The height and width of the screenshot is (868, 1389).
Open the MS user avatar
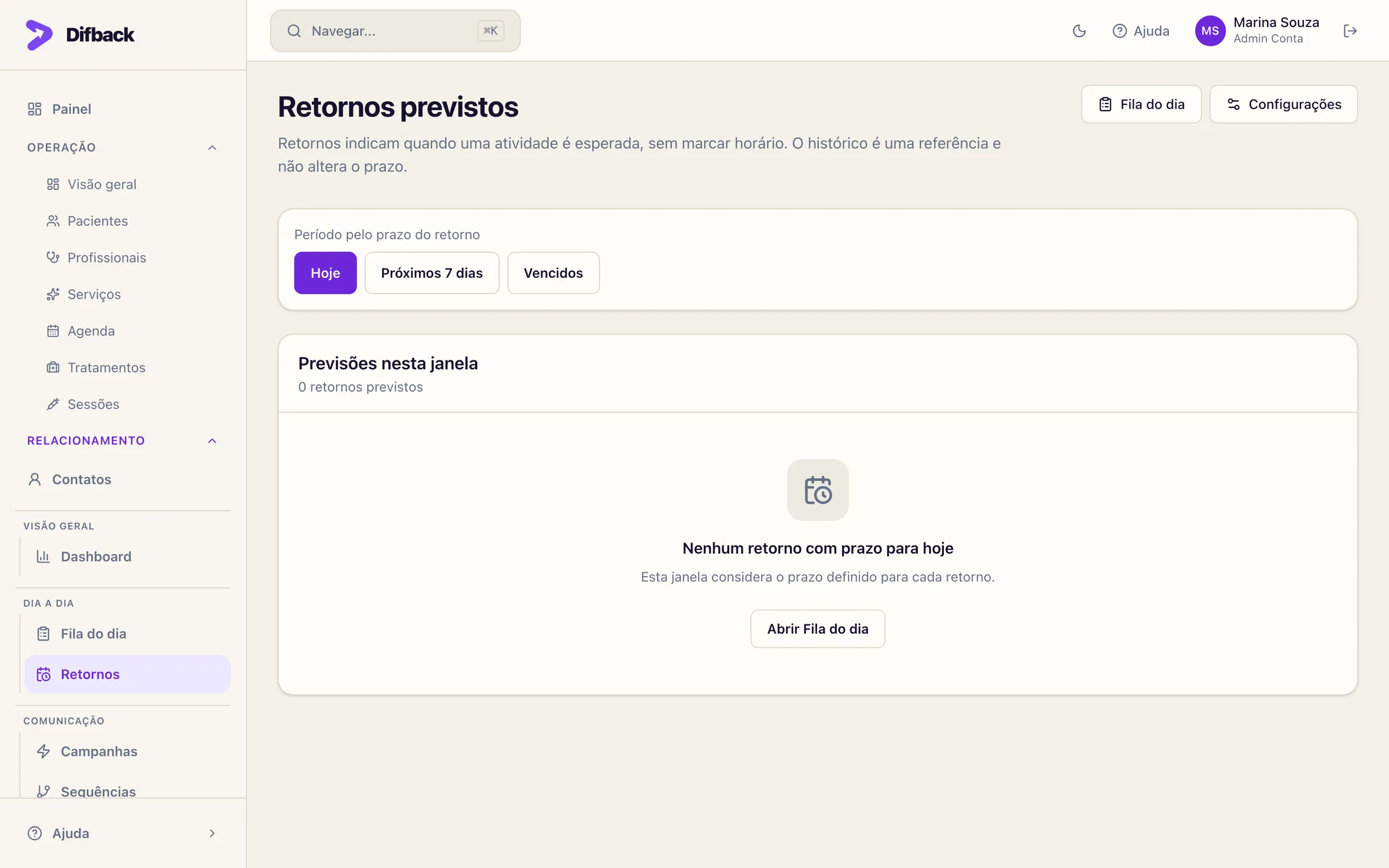point(1210,31)
